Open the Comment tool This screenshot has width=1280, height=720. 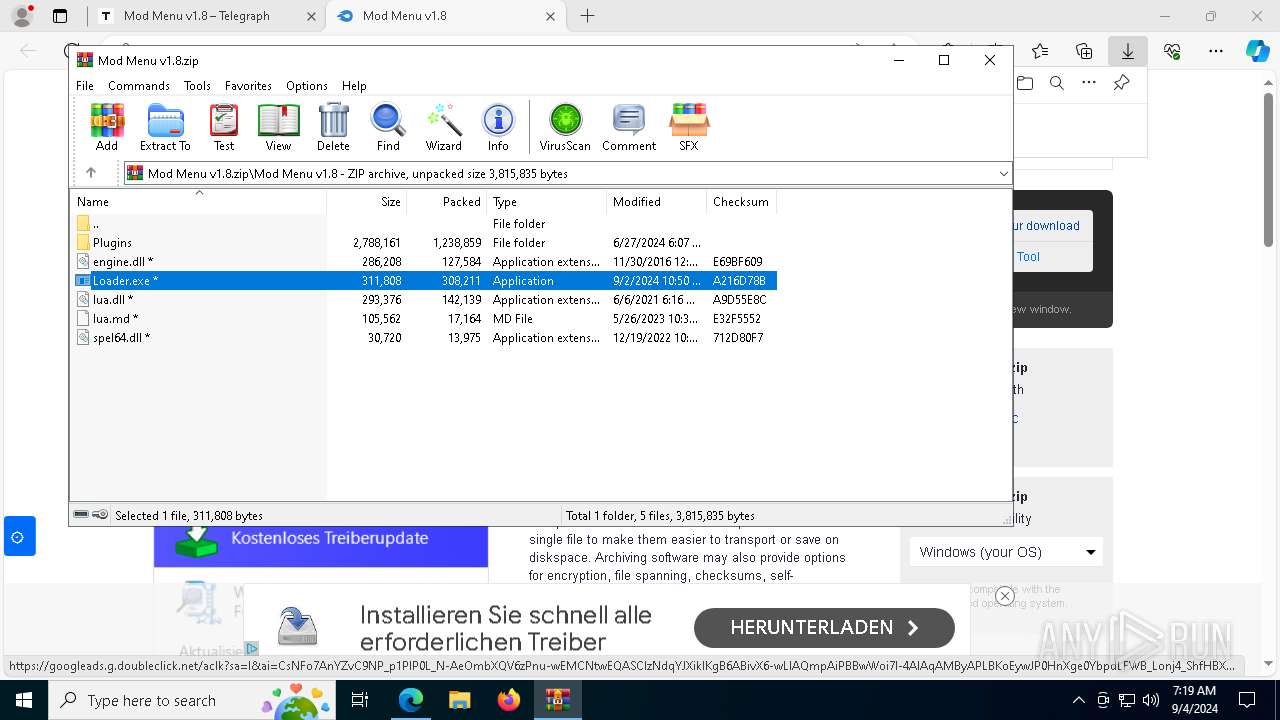[x=629, y=127]
